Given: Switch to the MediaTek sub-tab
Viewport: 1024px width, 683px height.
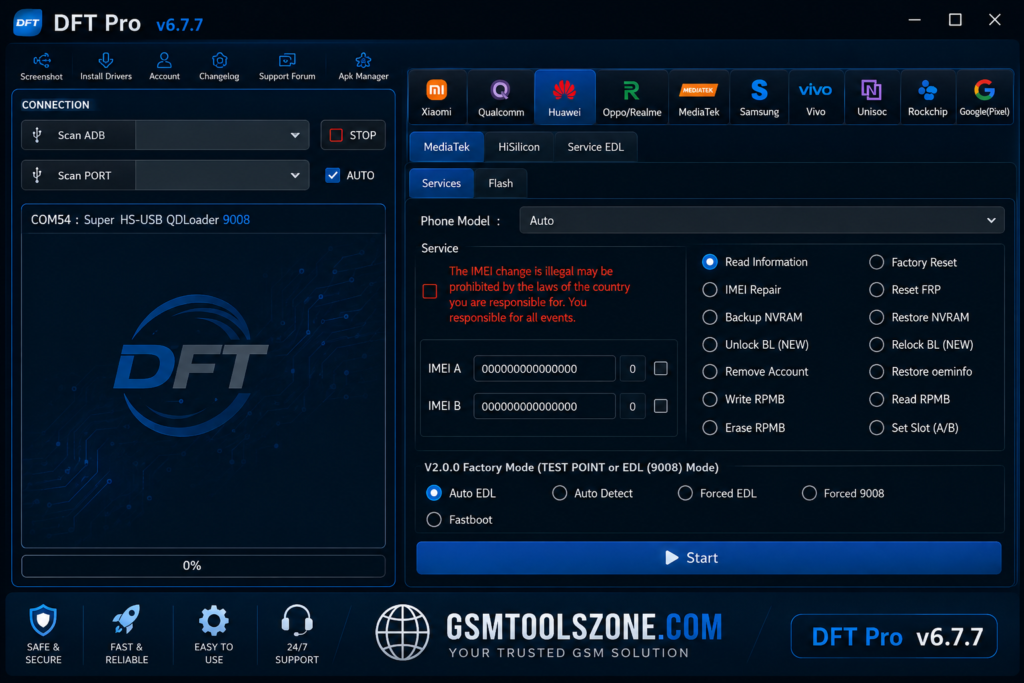Looking at the screenshot, I should point(447,147).
